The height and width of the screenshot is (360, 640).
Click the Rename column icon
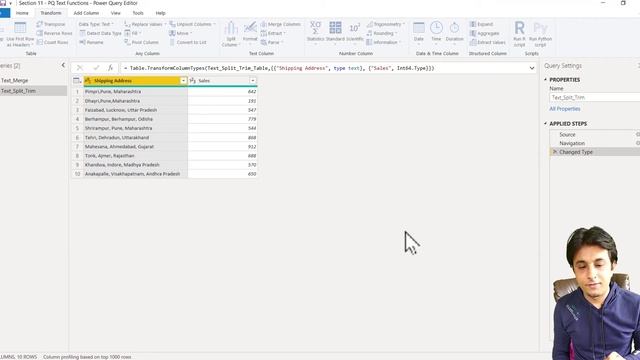[x=82, y=42]
